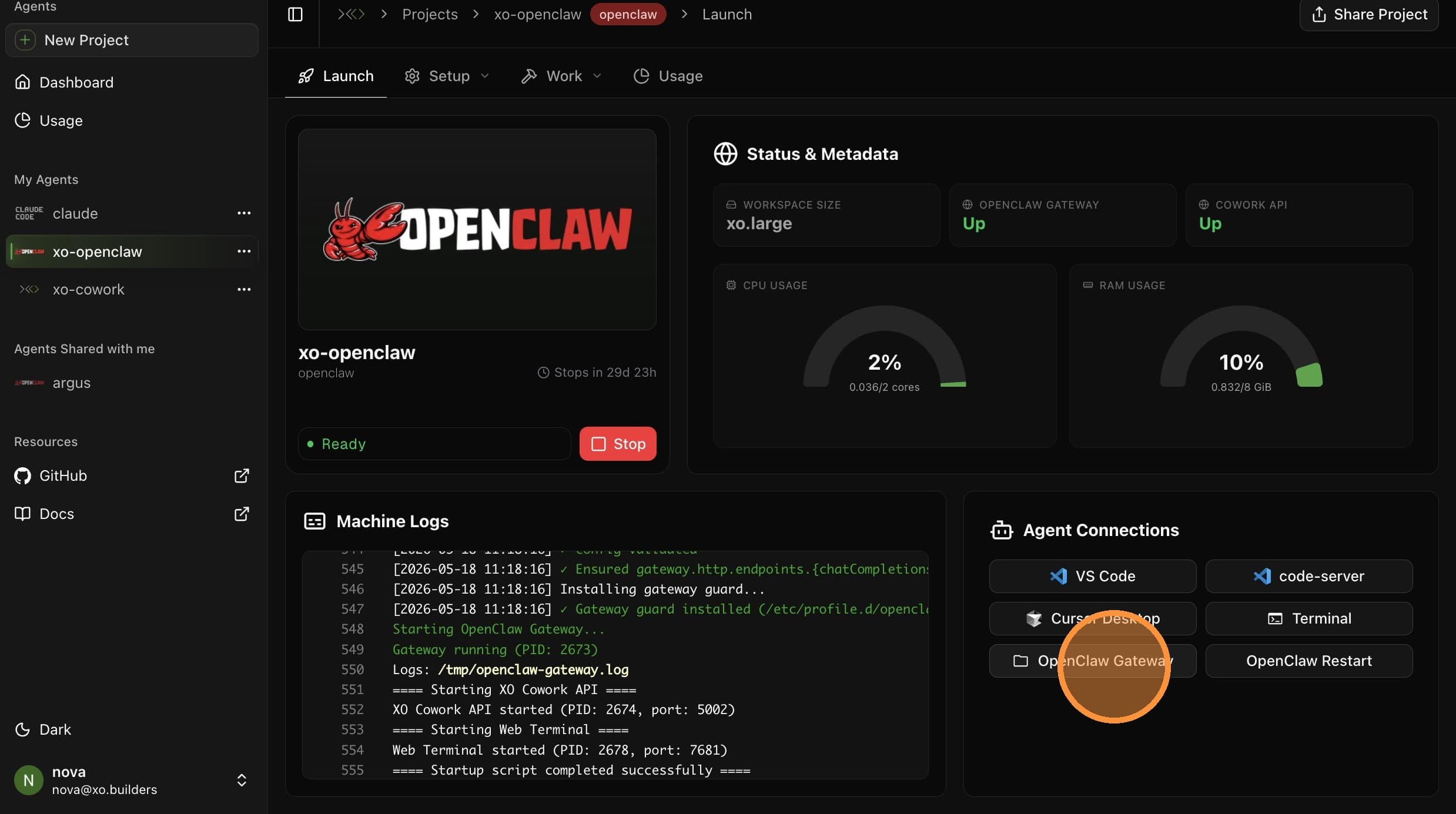Click the XO logo in breadcrumb
Image resolution: width=1456 pixels, height=814 pixels.
[x=351, y=14]
